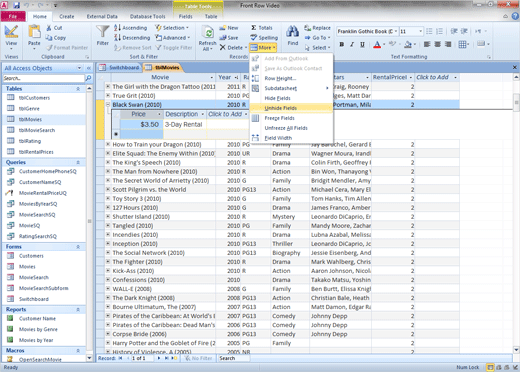
Task: Apply Underline formatting
Action: 362,44
